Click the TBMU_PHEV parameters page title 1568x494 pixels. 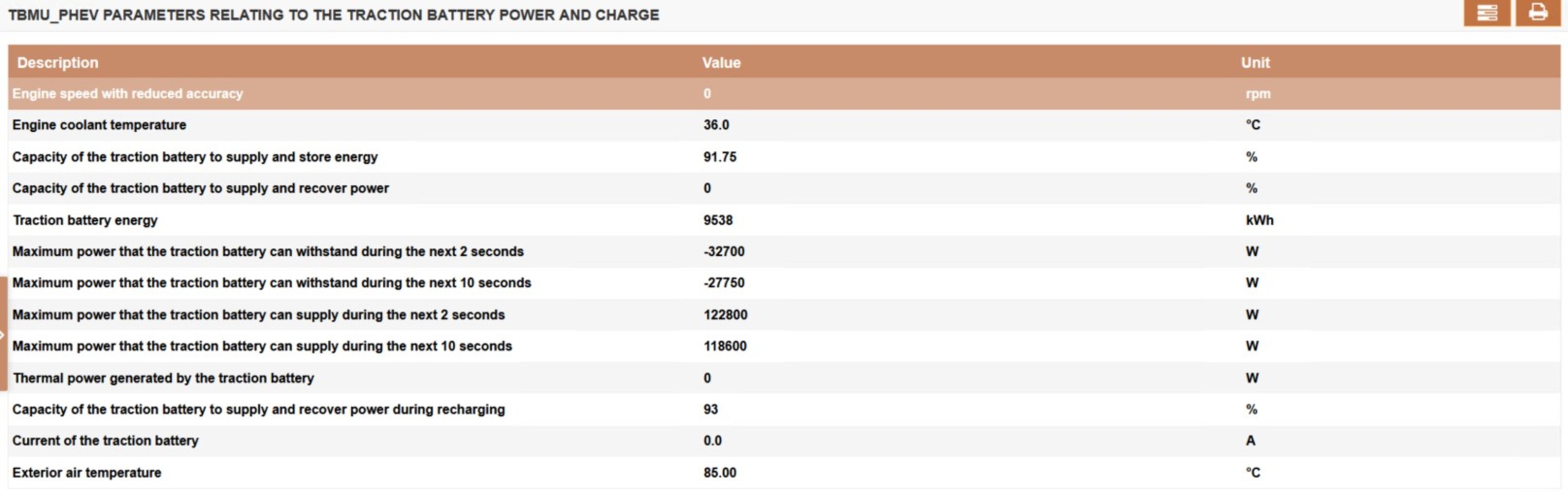coord(333,15)
